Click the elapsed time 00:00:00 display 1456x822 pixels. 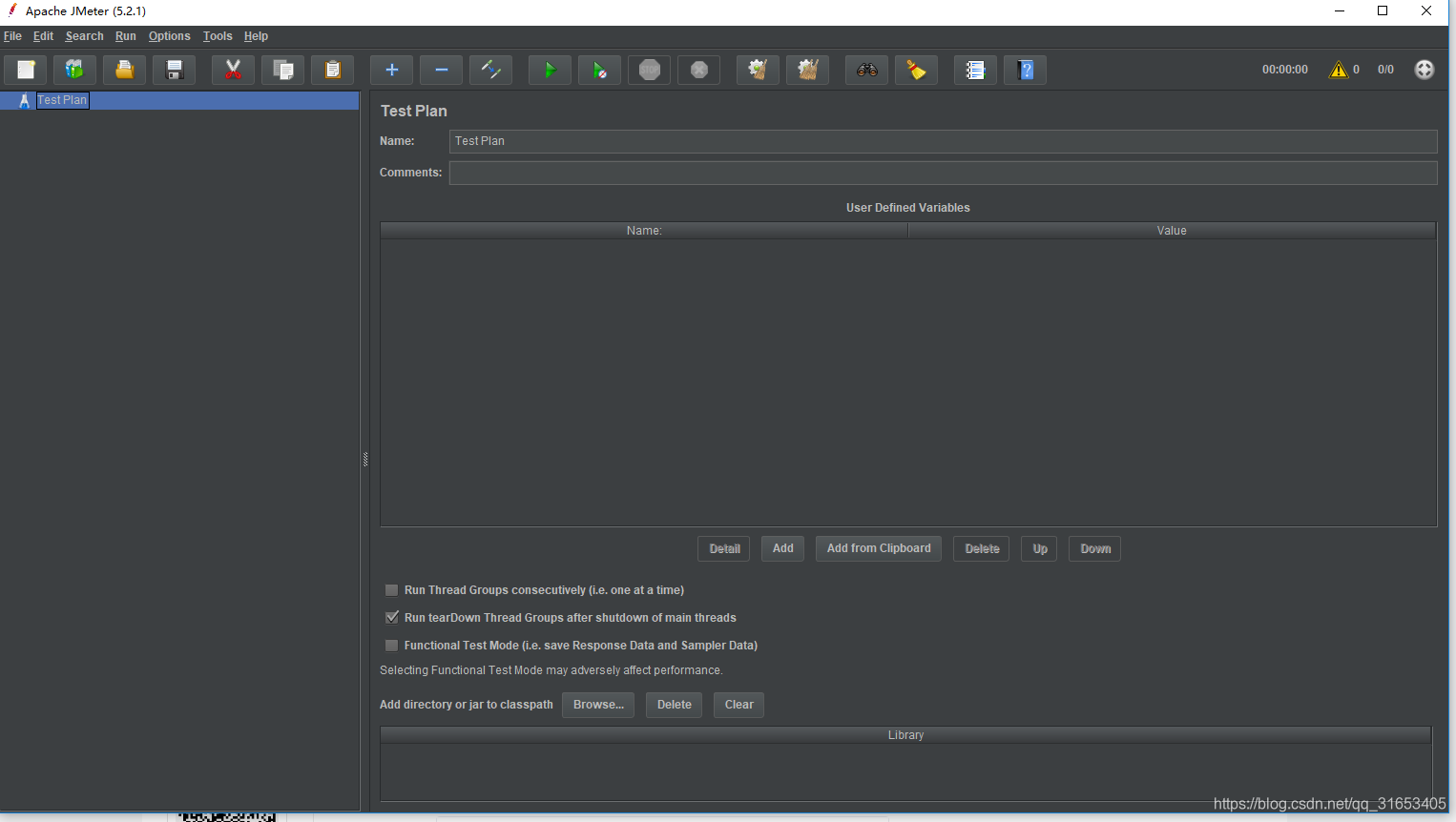point(1285,70)
